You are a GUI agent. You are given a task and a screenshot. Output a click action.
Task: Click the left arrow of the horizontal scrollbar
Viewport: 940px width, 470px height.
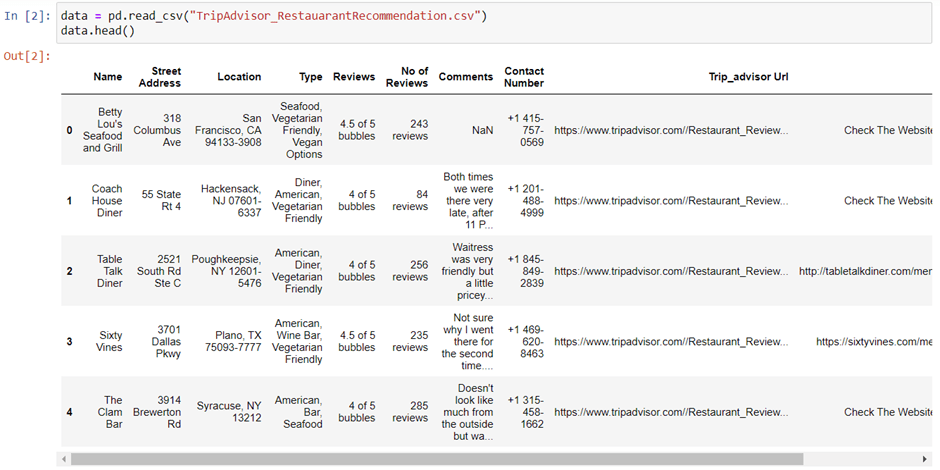[62, 459]
